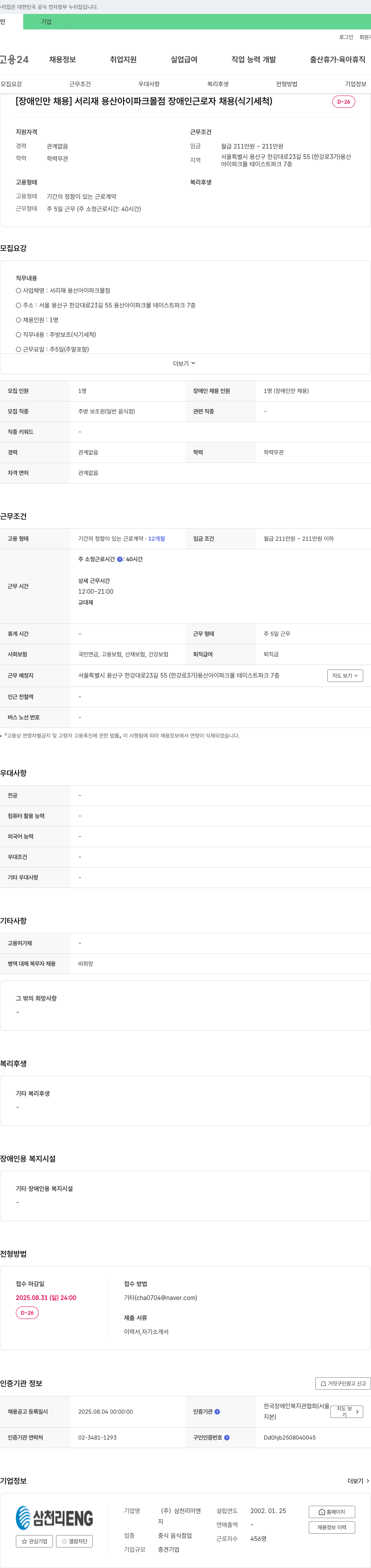Click the deadline 2025.08.31 (일) 24:00
371x1568 pixels.
46,1298
